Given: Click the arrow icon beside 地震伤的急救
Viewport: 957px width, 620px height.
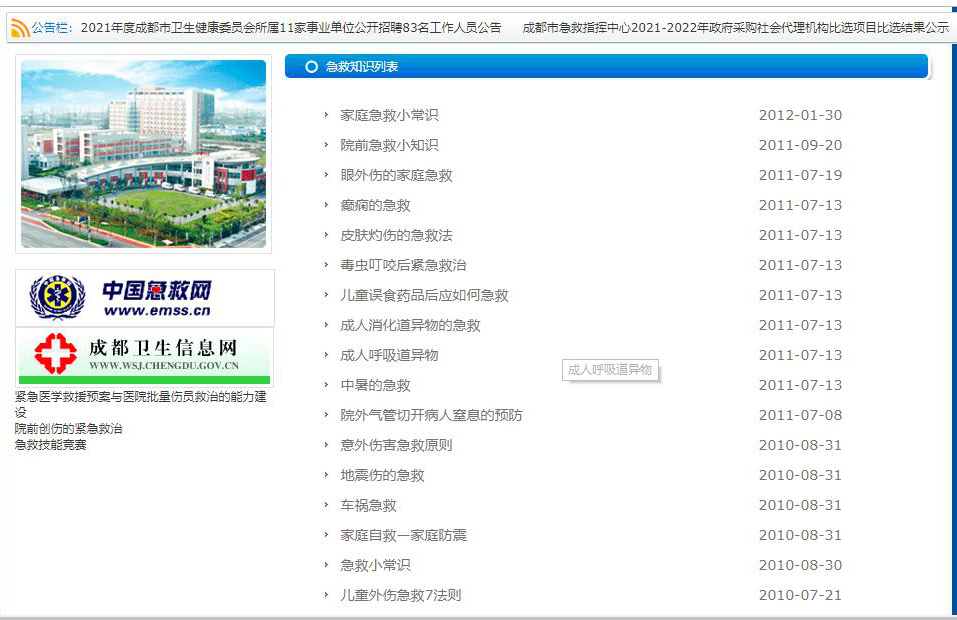Looking at the screenshot, I should [327, 475].
